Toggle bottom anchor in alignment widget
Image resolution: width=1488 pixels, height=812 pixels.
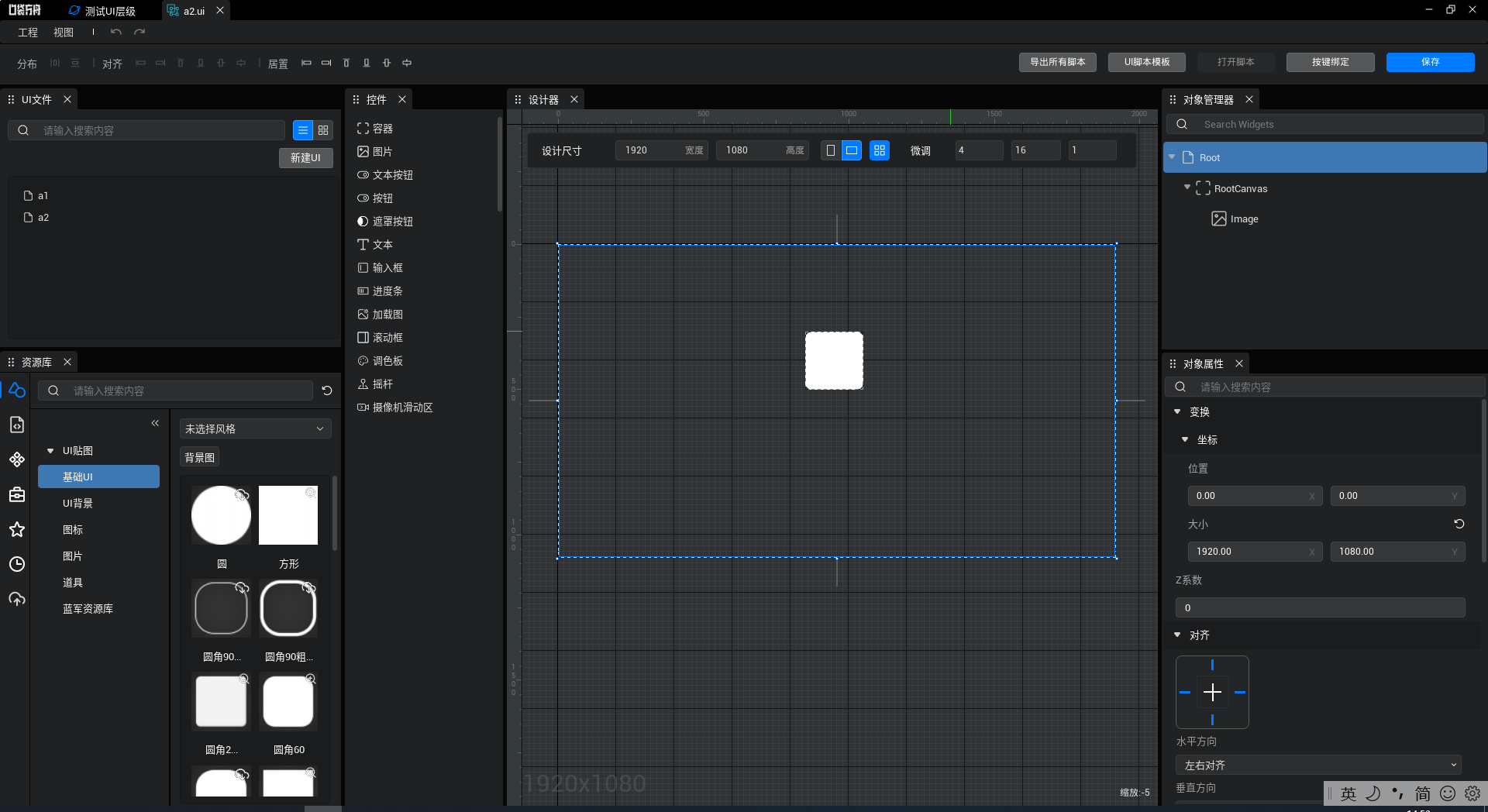1212,720
